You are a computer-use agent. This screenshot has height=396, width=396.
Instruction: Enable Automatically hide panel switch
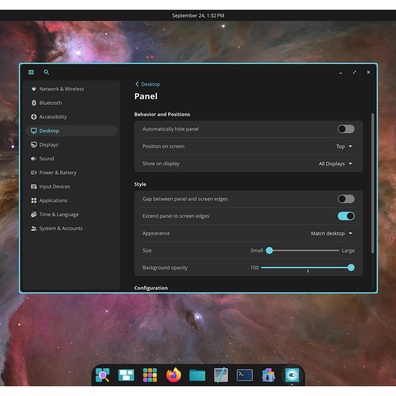tap(346, 129)
